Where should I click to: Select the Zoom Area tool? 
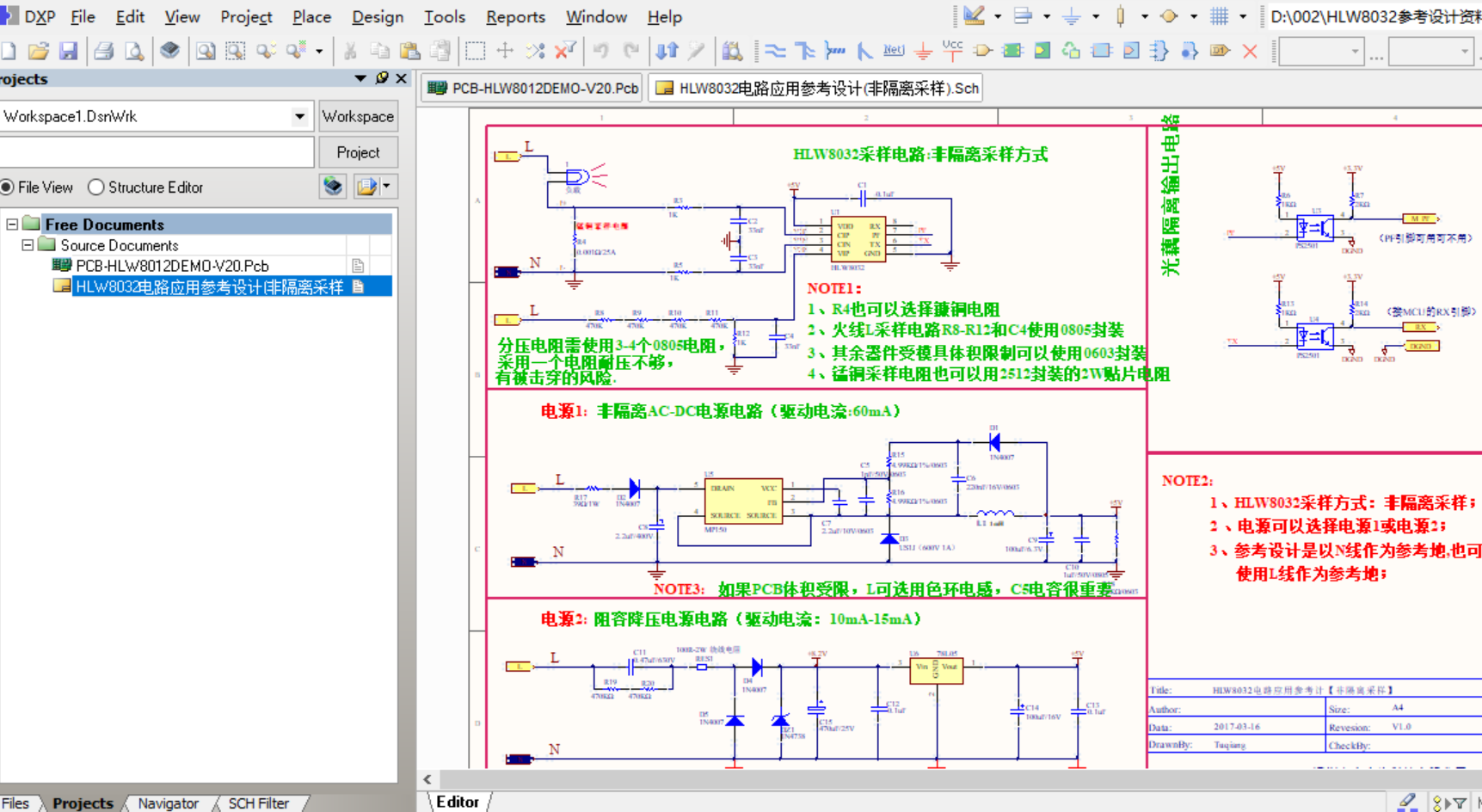pyautogui.click(x=236, y=51)
